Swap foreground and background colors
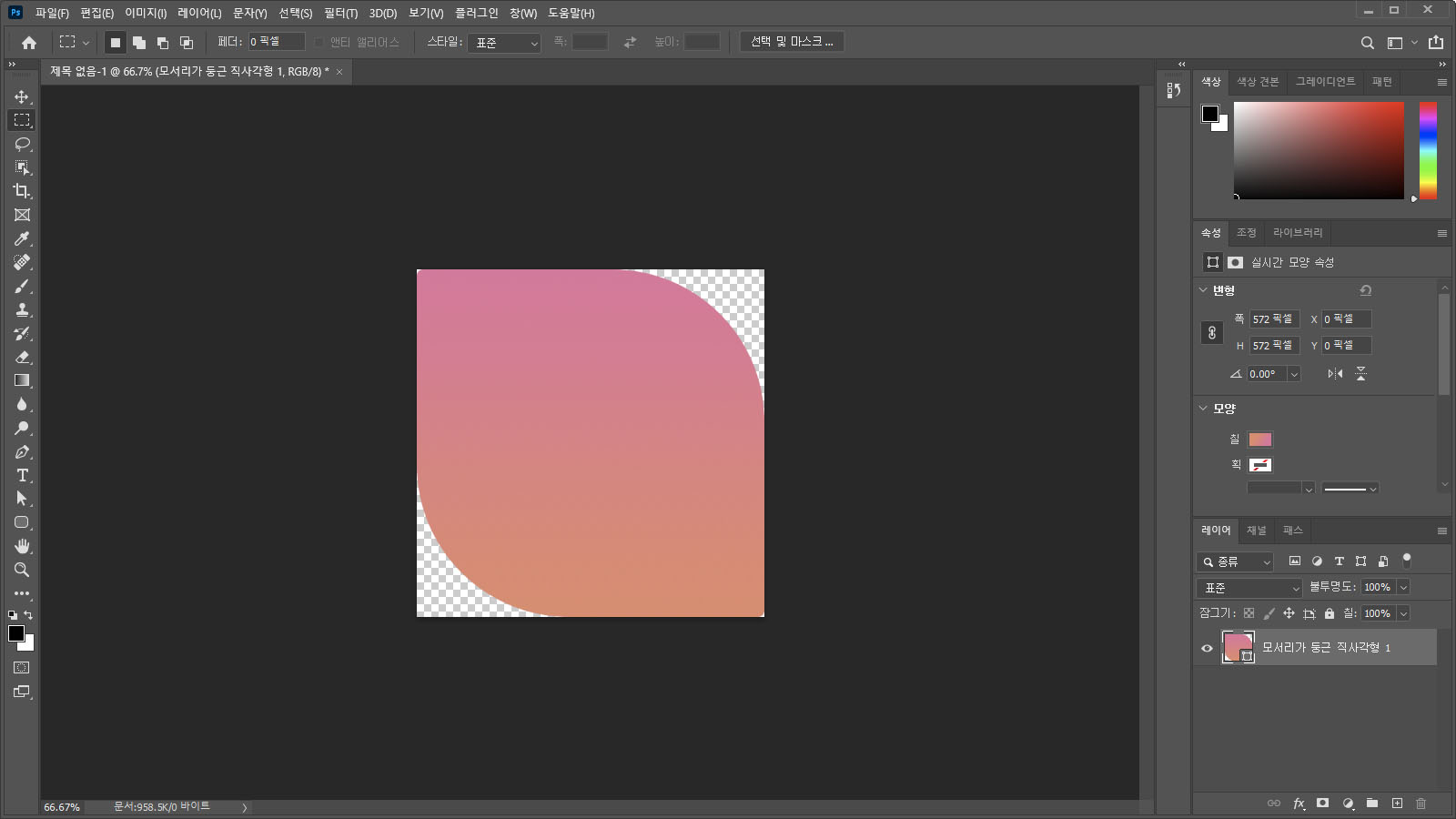This screenshot has height=819, width=1456. [28, 615]
